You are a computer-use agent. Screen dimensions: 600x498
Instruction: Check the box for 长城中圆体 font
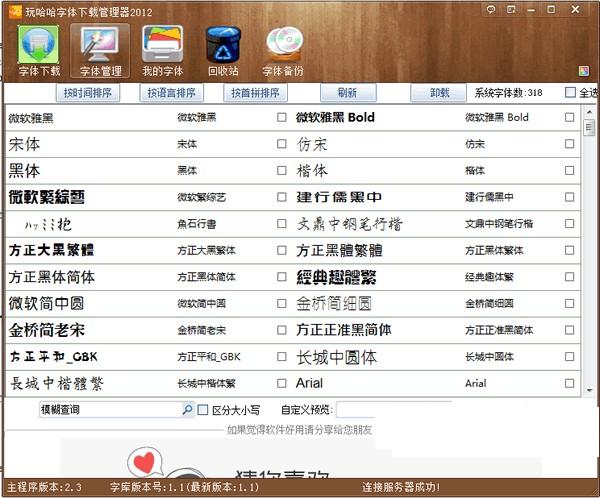click(x=569, y=356)
